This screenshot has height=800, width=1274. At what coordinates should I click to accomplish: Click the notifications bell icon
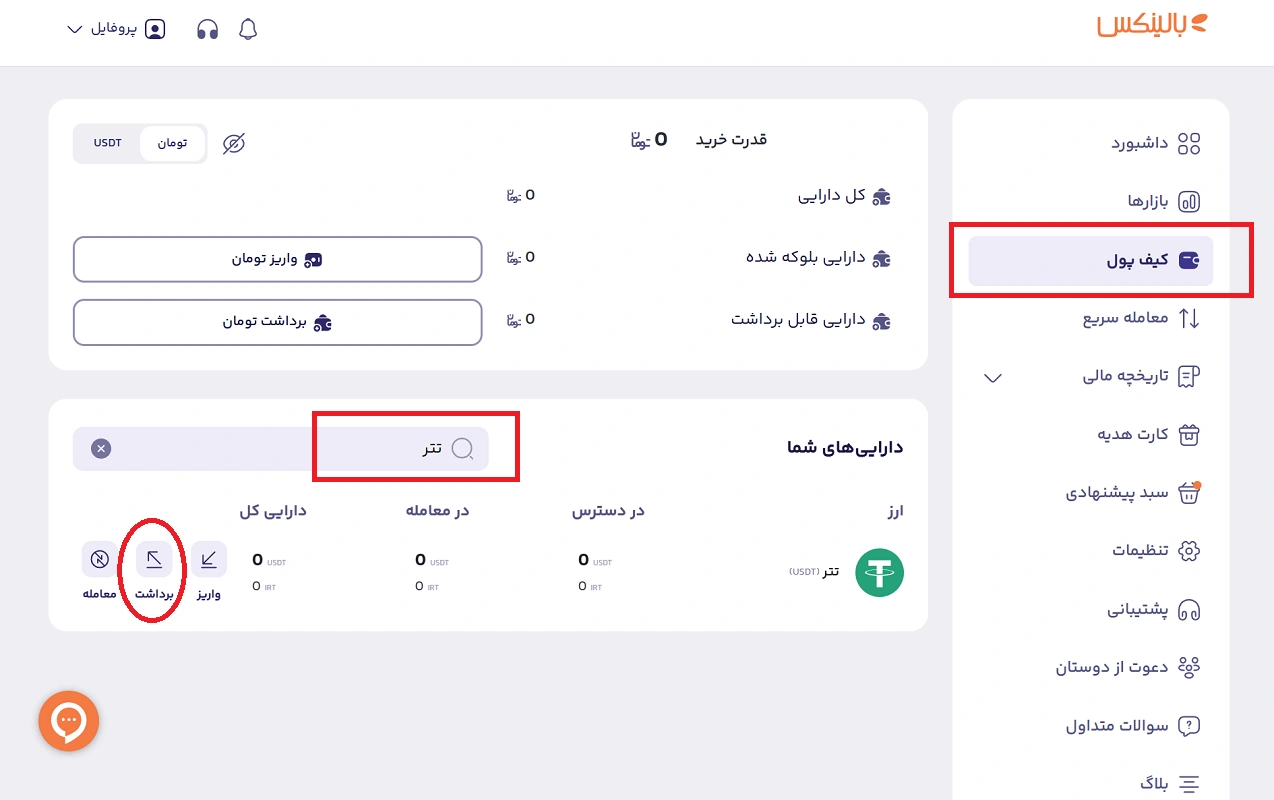pyautogui.click(x=247, y=29)
